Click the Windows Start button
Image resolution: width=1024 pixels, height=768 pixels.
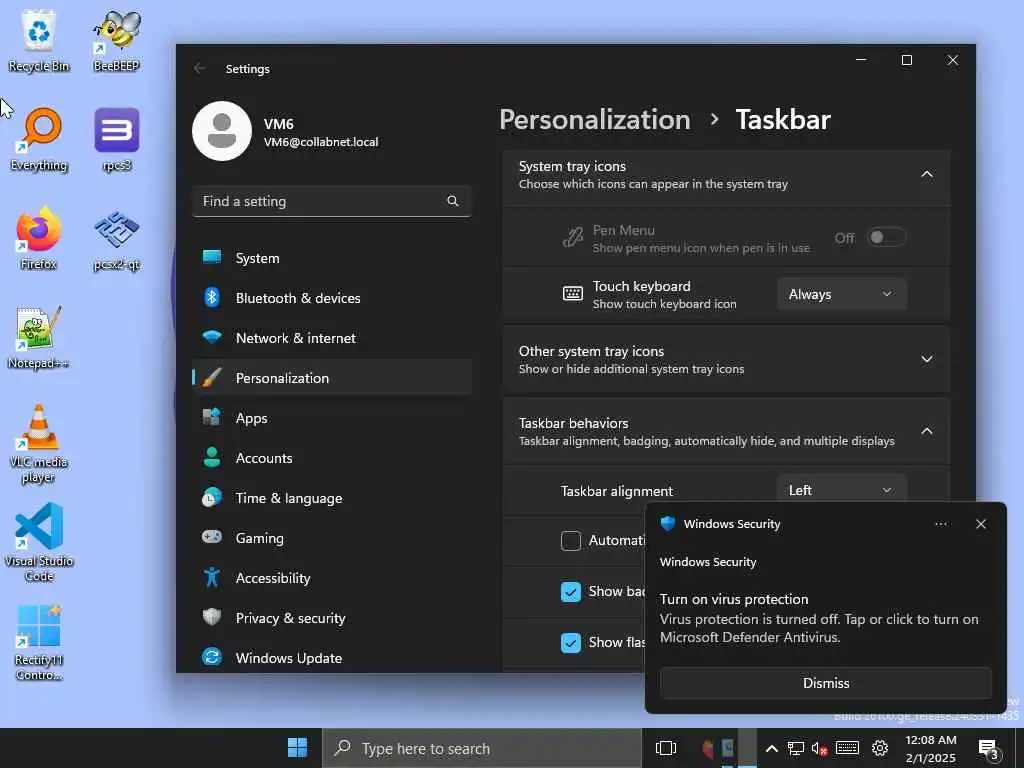pyautogui.click(x=297, y=748)
